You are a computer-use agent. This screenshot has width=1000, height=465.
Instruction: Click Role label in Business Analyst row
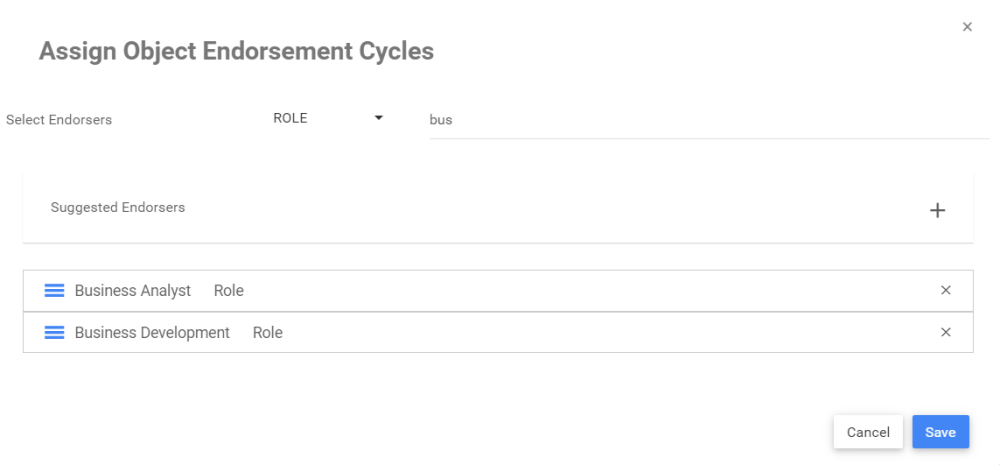click(229, 291)
